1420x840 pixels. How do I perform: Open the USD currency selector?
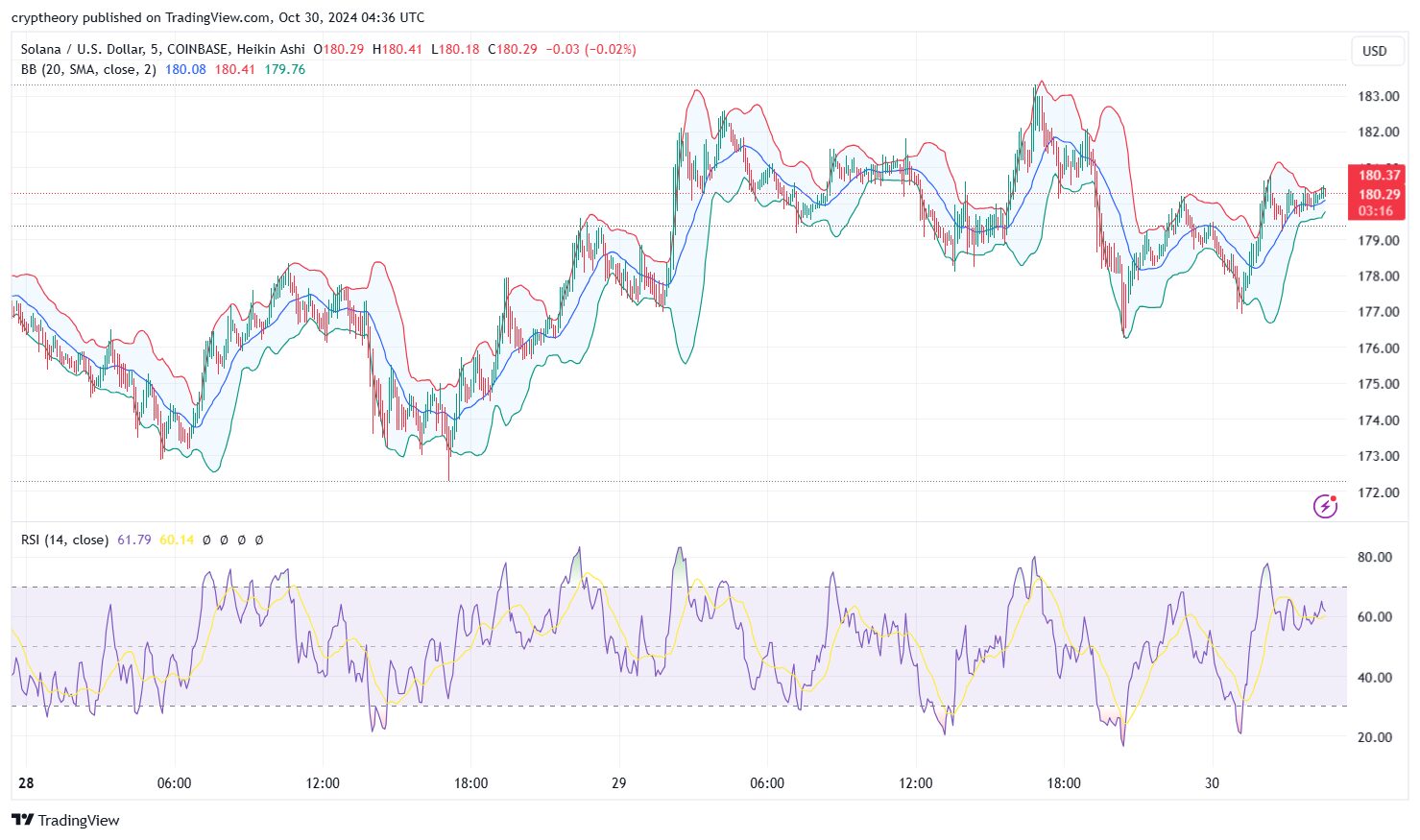coord(1375,51)
